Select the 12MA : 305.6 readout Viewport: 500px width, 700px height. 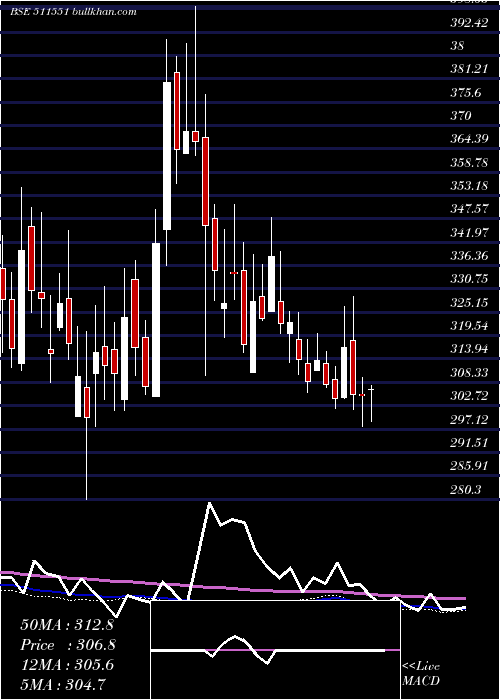point(67,665)
